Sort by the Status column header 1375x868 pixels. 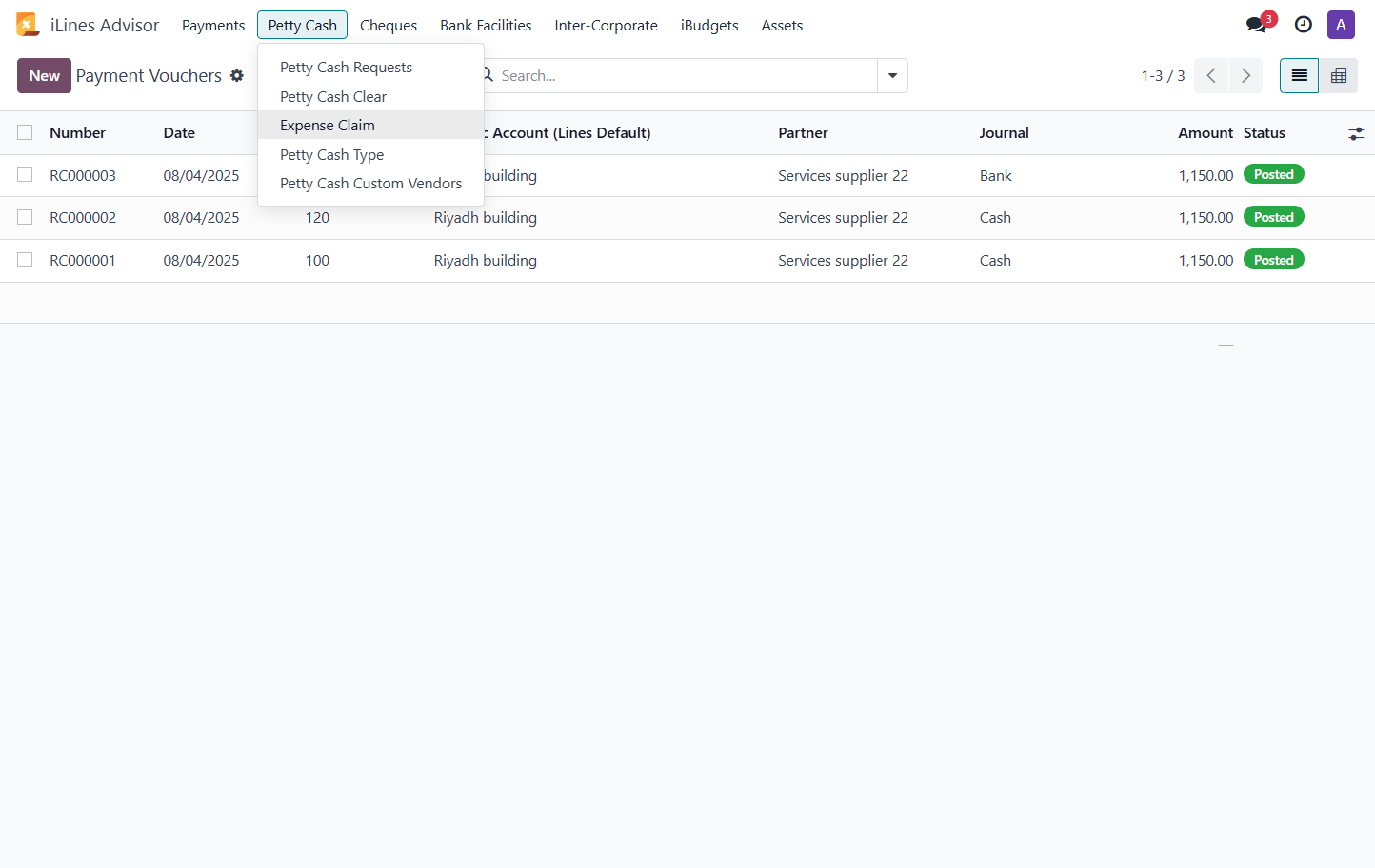(x=1265, y=132)
